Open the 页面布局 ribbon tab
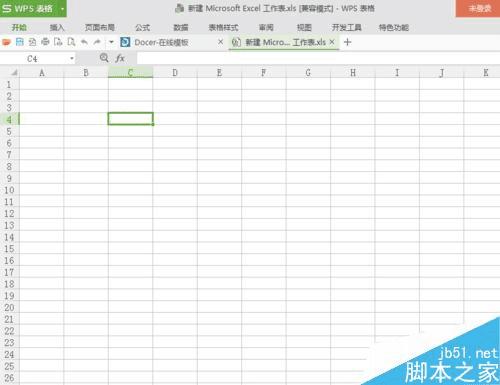This screenshot has height=385, width=500. pos(99,27)
